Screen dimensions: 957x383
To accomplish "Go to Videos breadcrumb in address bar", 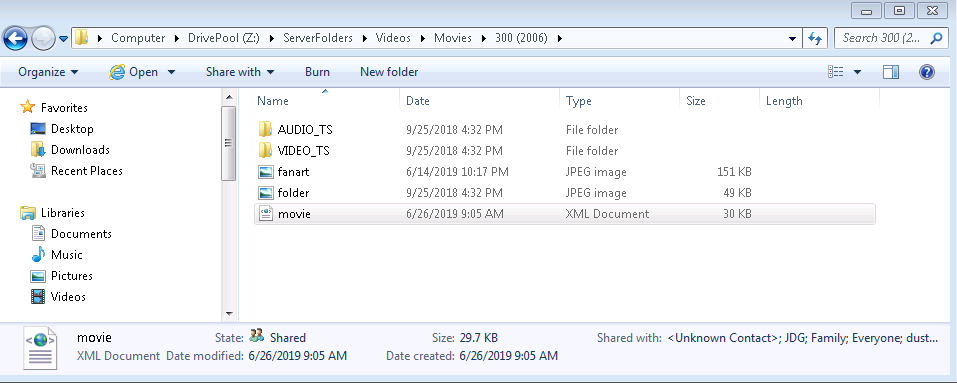I will coord(393,38).
